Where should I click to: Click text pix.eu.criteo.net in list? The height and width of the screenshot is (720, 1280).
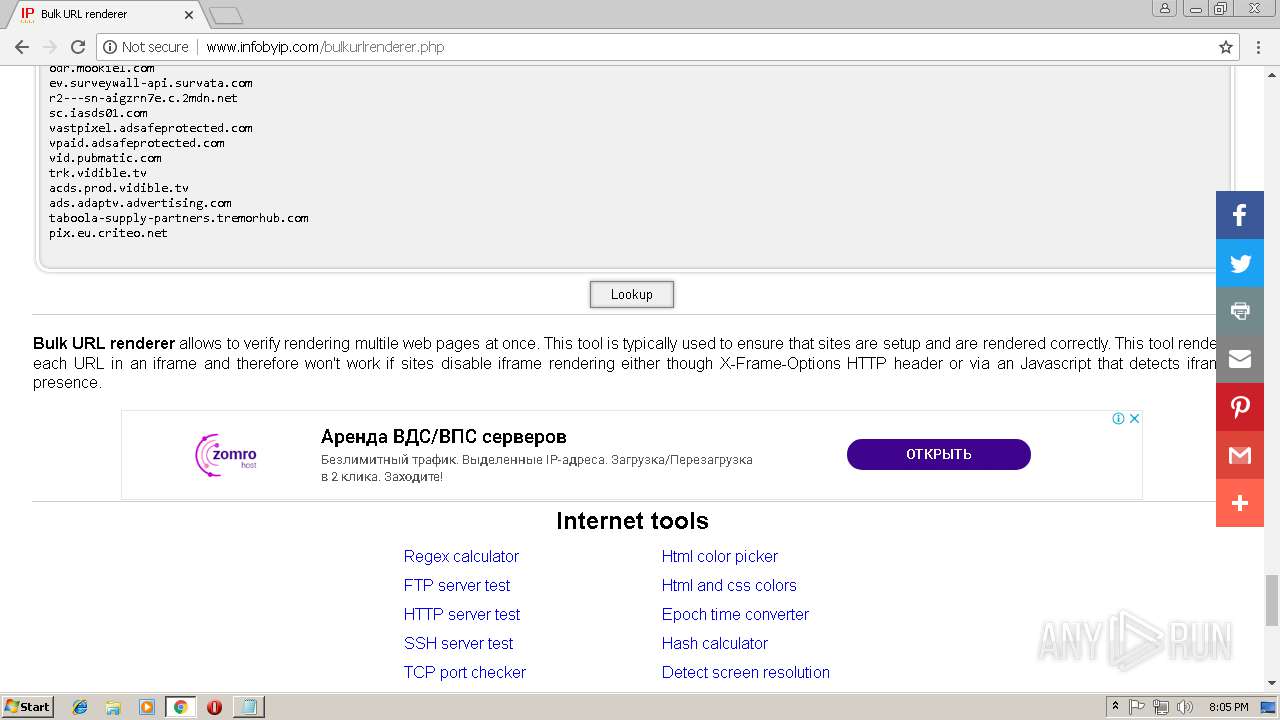[108, 233]
